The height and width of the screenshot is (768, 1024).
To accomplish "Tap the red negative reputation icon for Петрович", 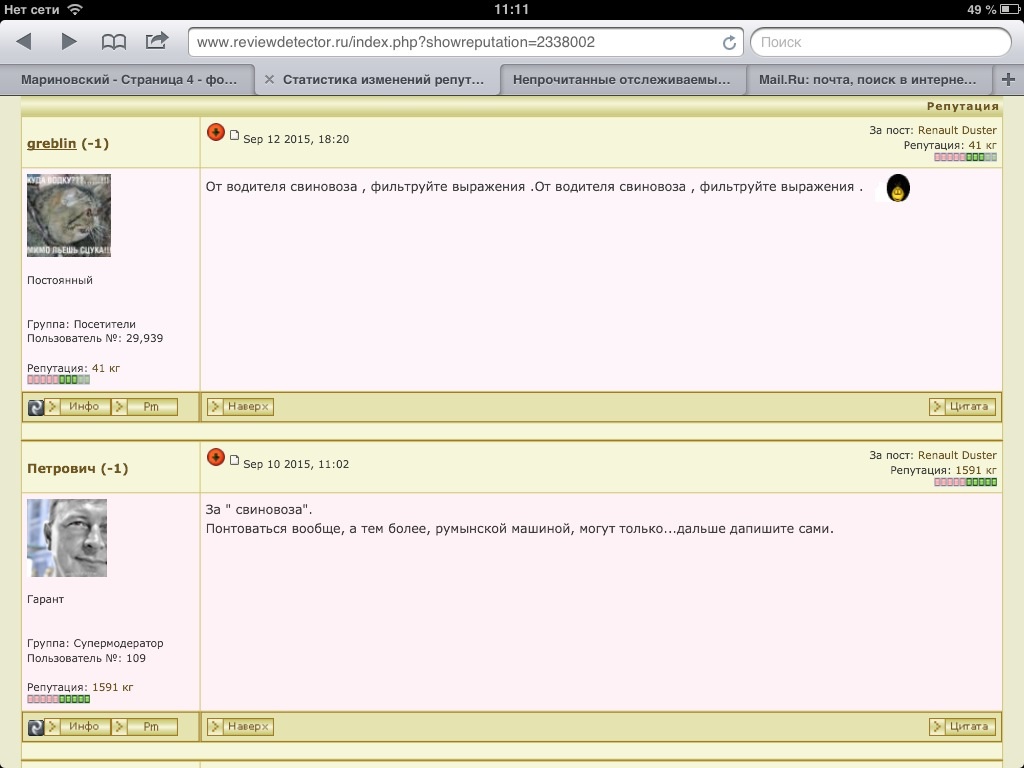I will (x=215, y=457).
